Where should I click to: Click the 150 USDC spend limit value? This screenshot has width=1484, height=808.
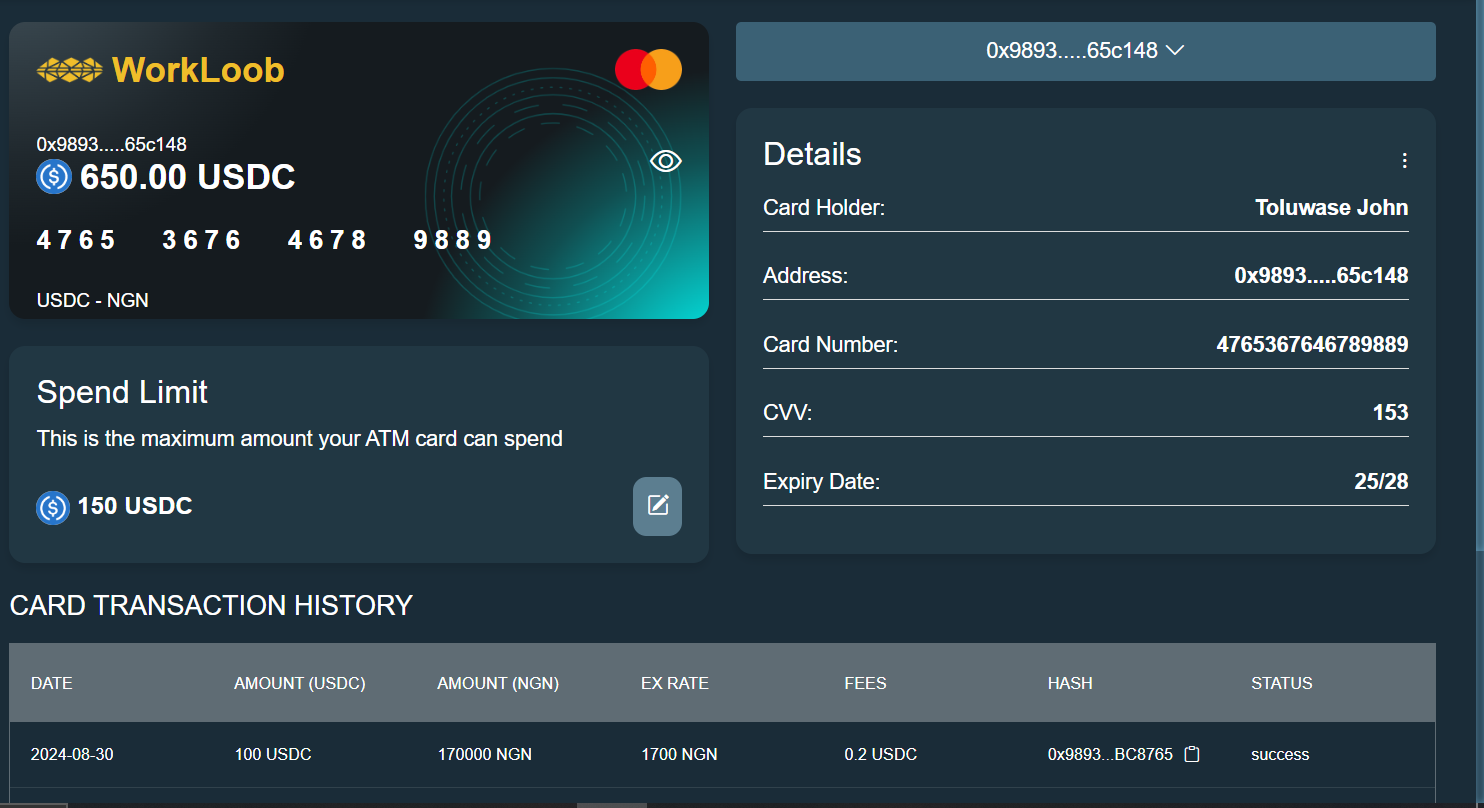point(135,506)
